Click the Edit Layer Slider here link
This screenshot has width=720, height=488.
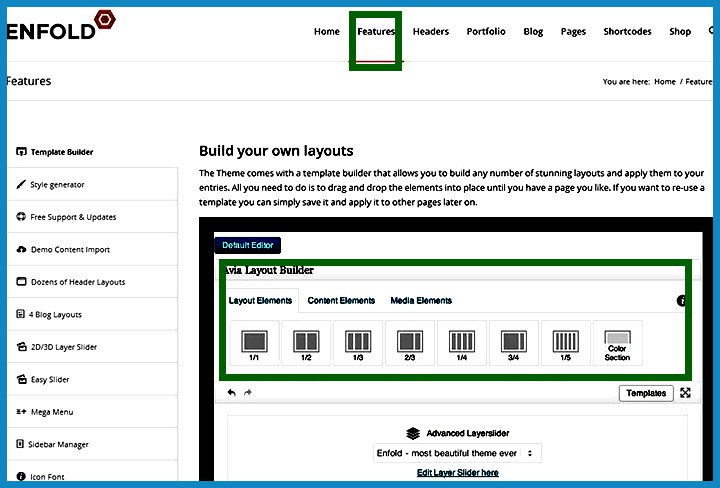tap(457, 473)
